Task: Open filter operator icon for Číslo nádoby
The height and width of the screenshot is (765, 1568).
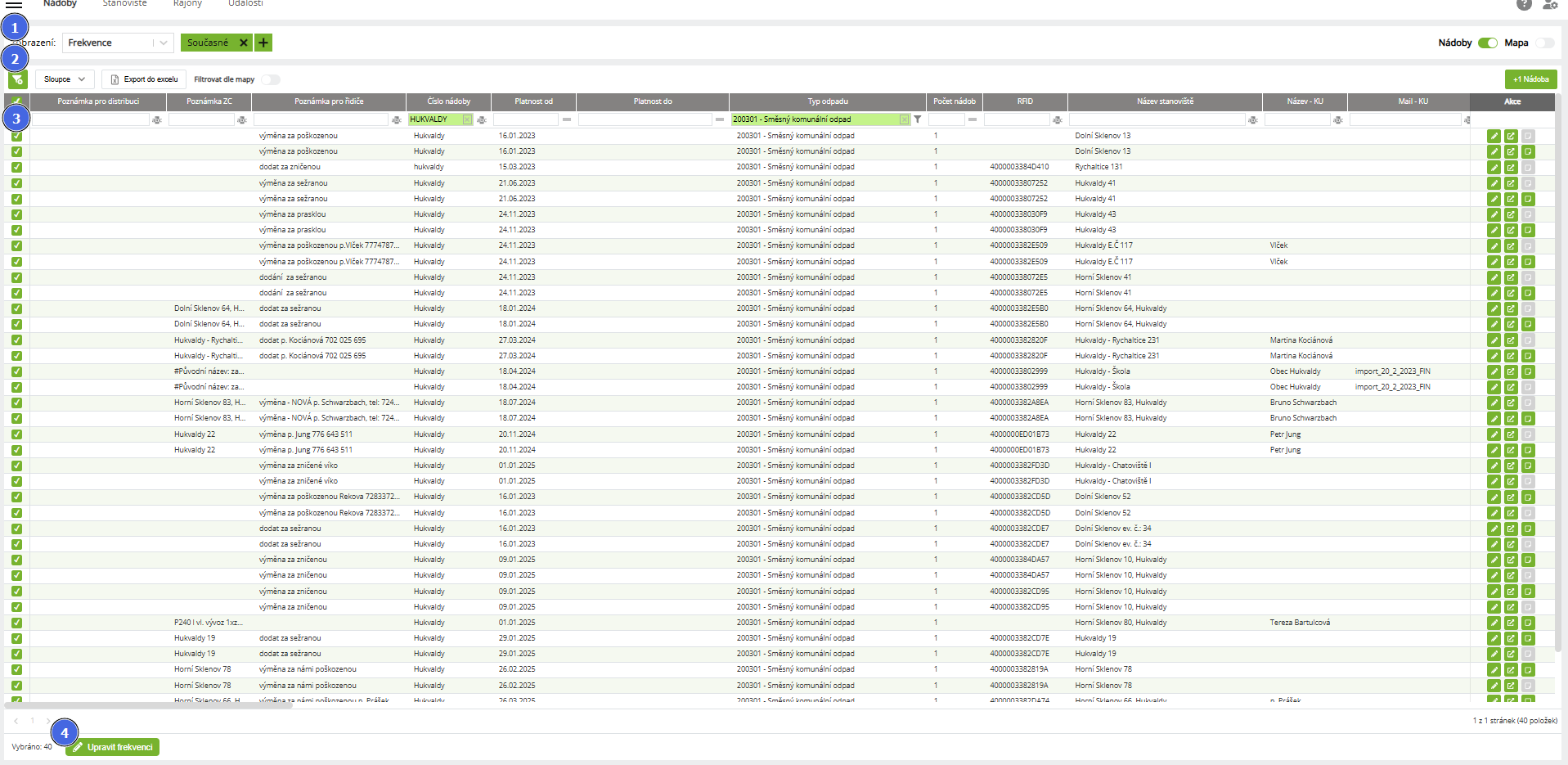Action: (x=482, y=120)
